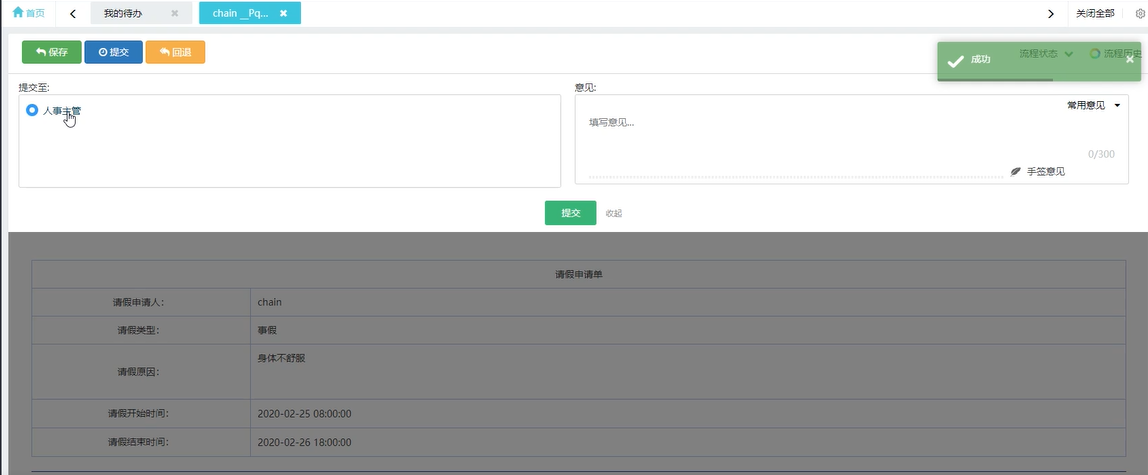
Task: Dismiss the 成功 notification toast
Action: coord(1130,59)
